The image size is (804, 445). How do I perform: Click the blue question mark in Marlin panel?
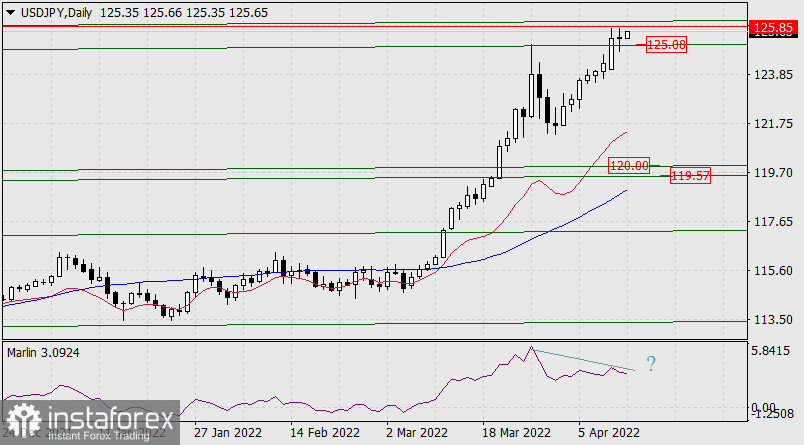point(651,364)
